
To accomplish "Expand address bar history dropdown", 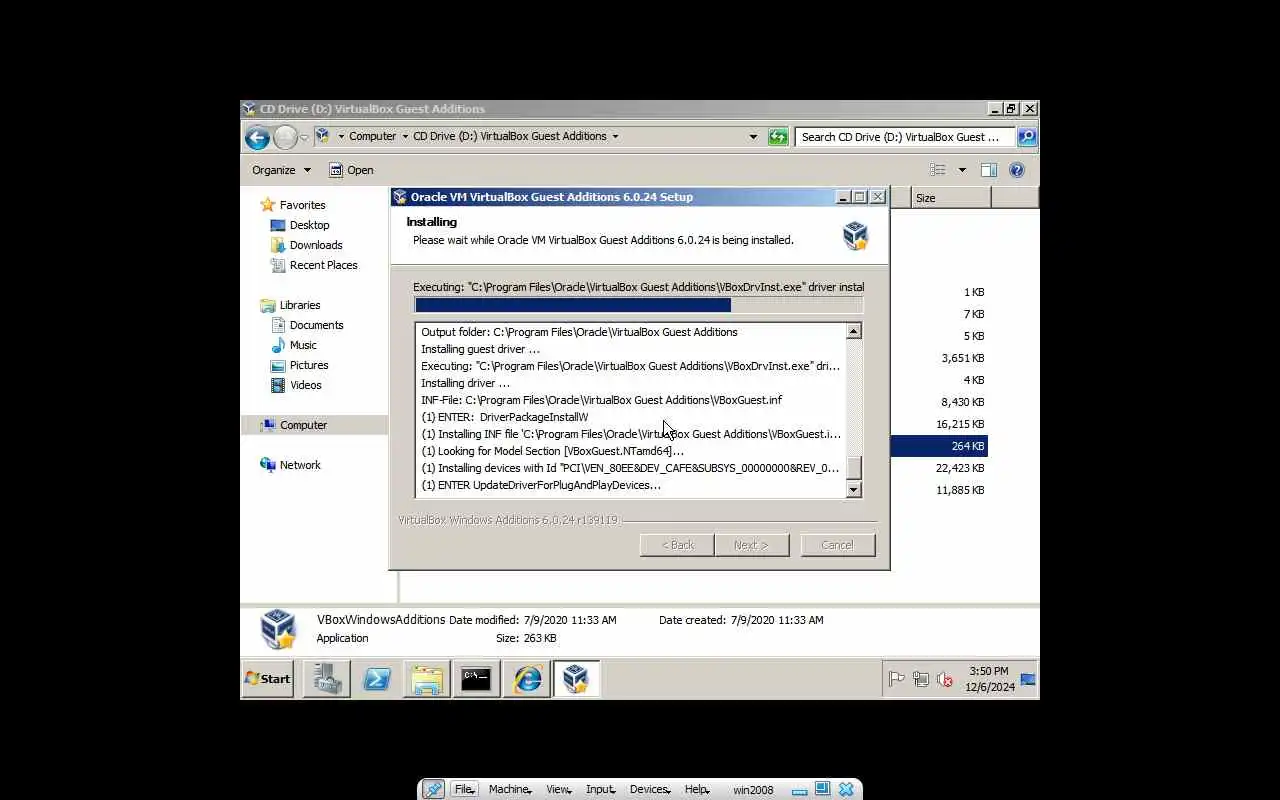I will tap(753, 137).
